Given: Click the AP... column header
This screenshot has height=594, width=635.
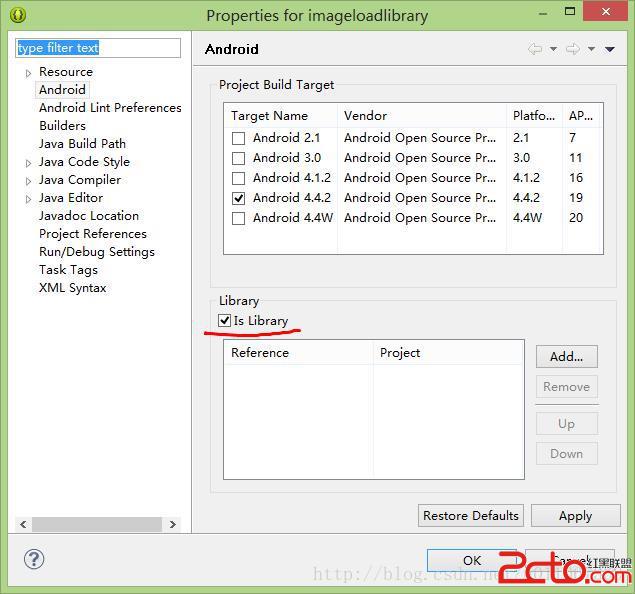Looking at the screenshot, I should click(x=582, y=116).
